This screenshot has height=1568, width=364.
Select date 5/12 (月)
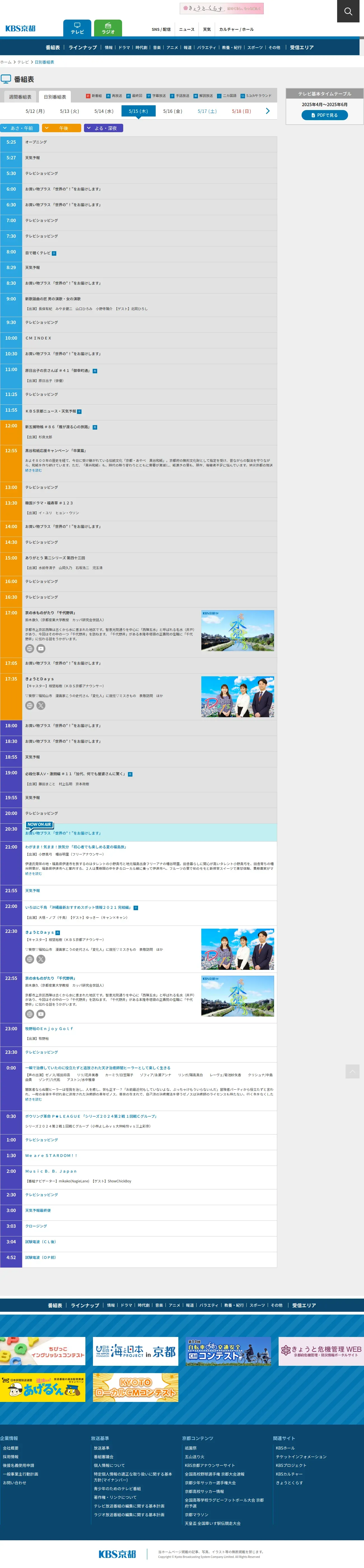coord(35,111)
